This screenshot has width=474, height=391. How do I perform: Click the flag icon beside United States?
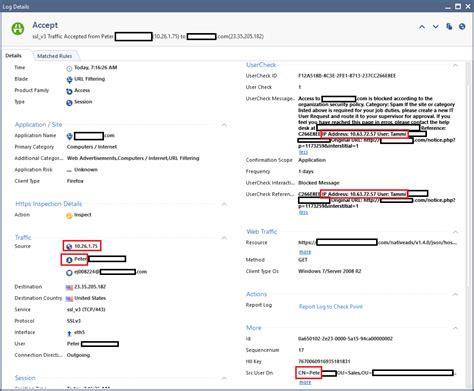(69, 298)
